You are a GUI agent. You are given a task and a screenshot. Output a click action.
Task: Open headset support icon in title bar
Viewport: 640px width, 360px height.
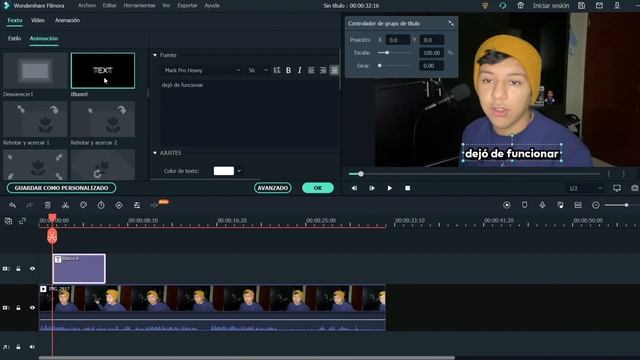click(x=502, y=6)
